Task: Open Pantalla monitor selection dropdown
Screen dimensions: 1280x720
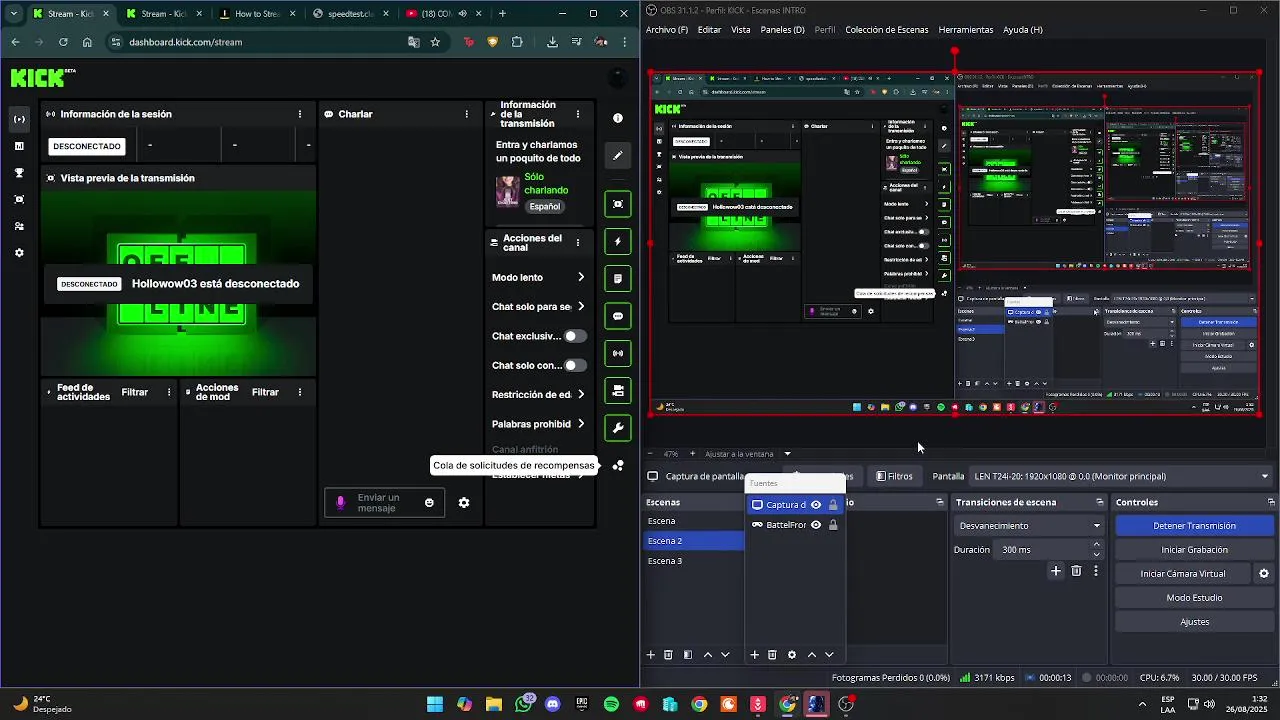Action: pyautogui.click(x=1122, y=477)
